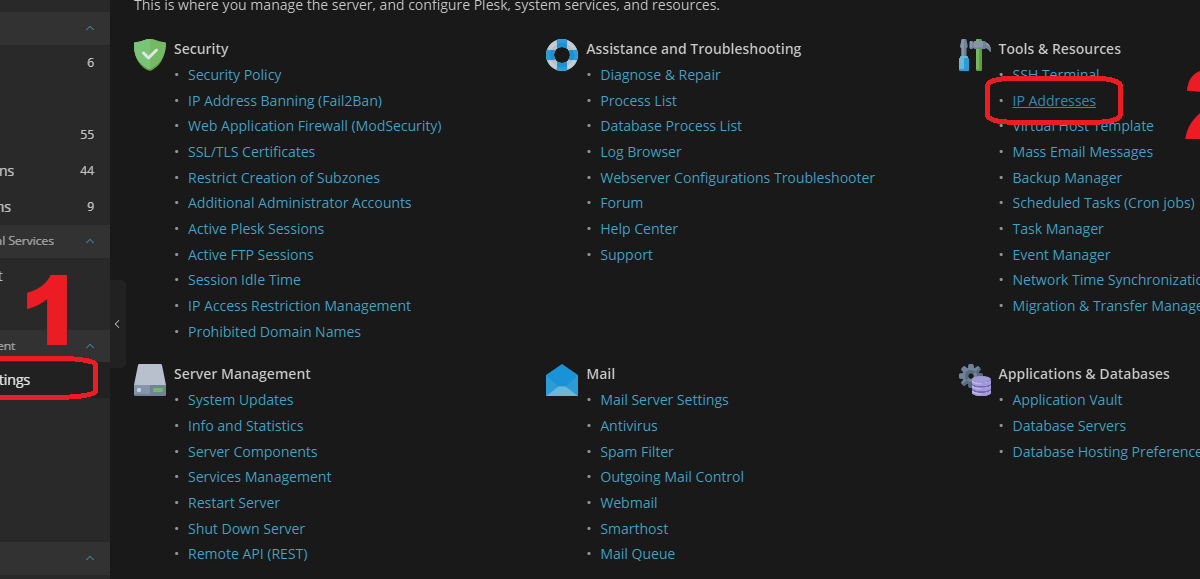
Task: Open the IP Addresses link
Action: 1054,101
